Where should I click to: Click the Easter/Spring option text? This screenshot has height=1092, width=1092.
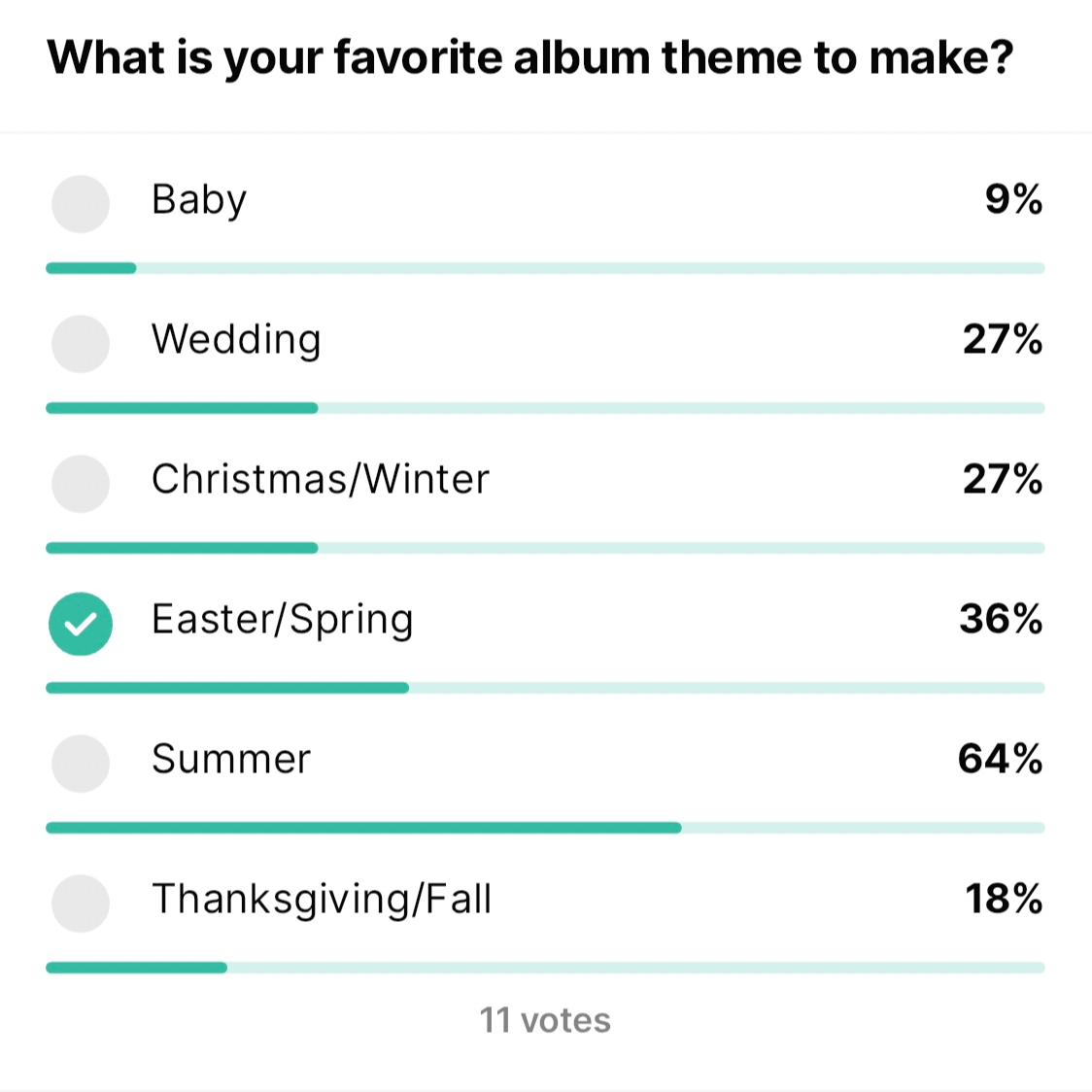(x=282, y=621)
